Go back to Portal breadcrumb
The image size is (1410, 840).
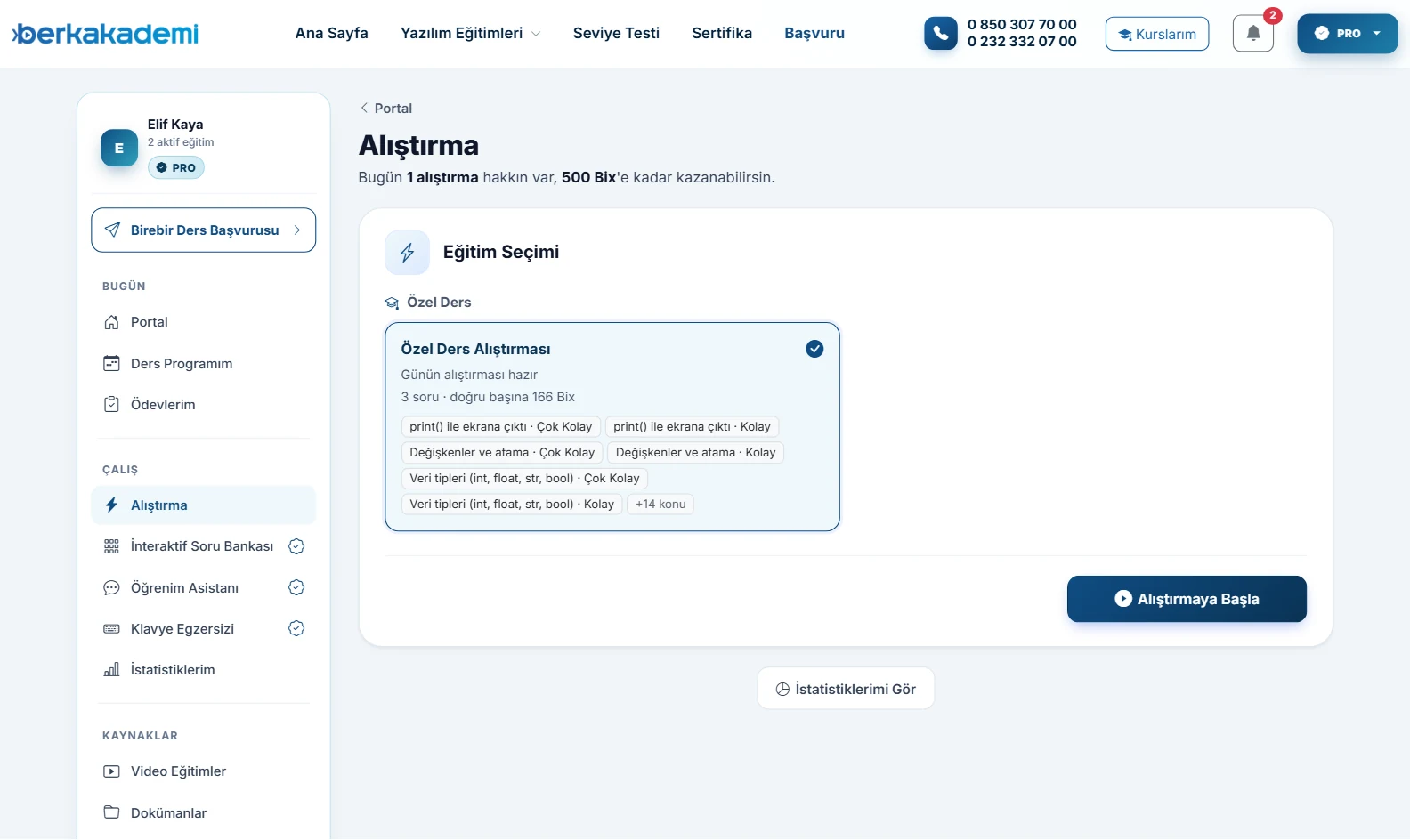coord(385,108)
